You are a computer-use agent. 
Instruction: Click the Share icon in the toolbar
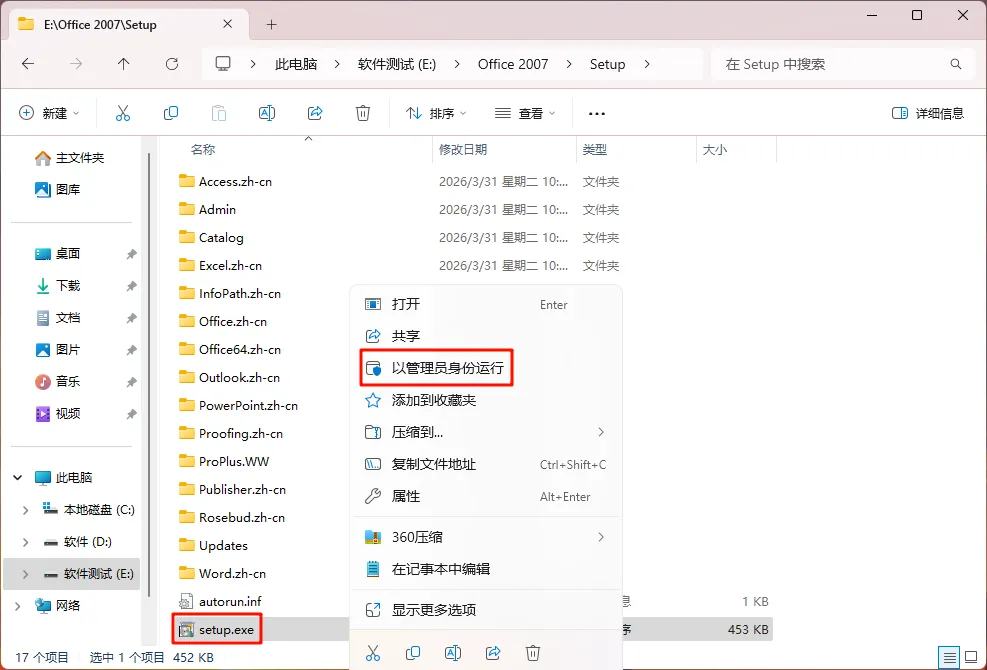(x=315, y=113)
